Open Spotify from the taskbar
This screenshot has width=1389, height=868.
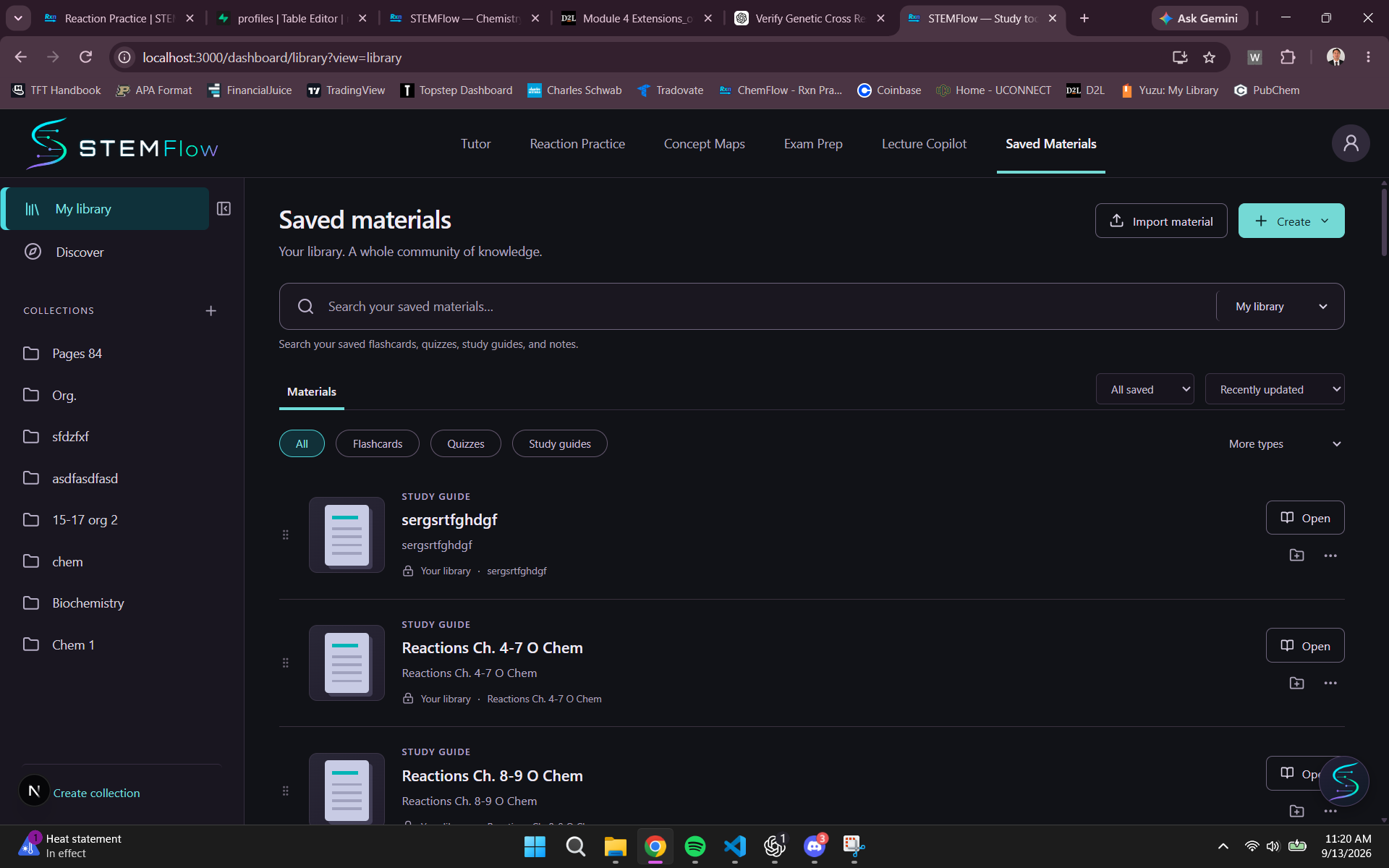click(x=694, y=846)
